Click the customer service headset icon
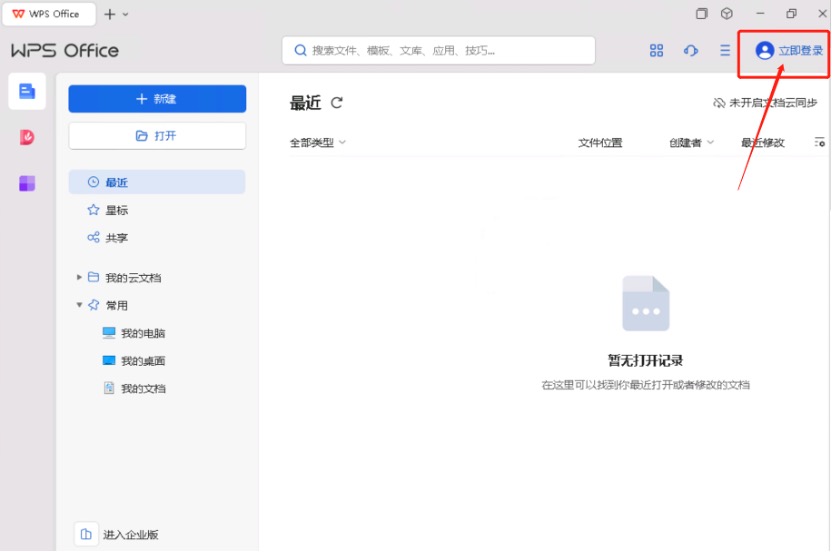 click(691, 51)
